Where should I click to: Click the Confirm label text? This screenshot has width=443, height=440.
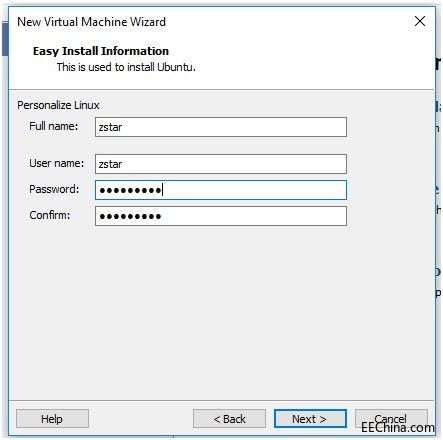pyautogui.click(x=50, y=215)
